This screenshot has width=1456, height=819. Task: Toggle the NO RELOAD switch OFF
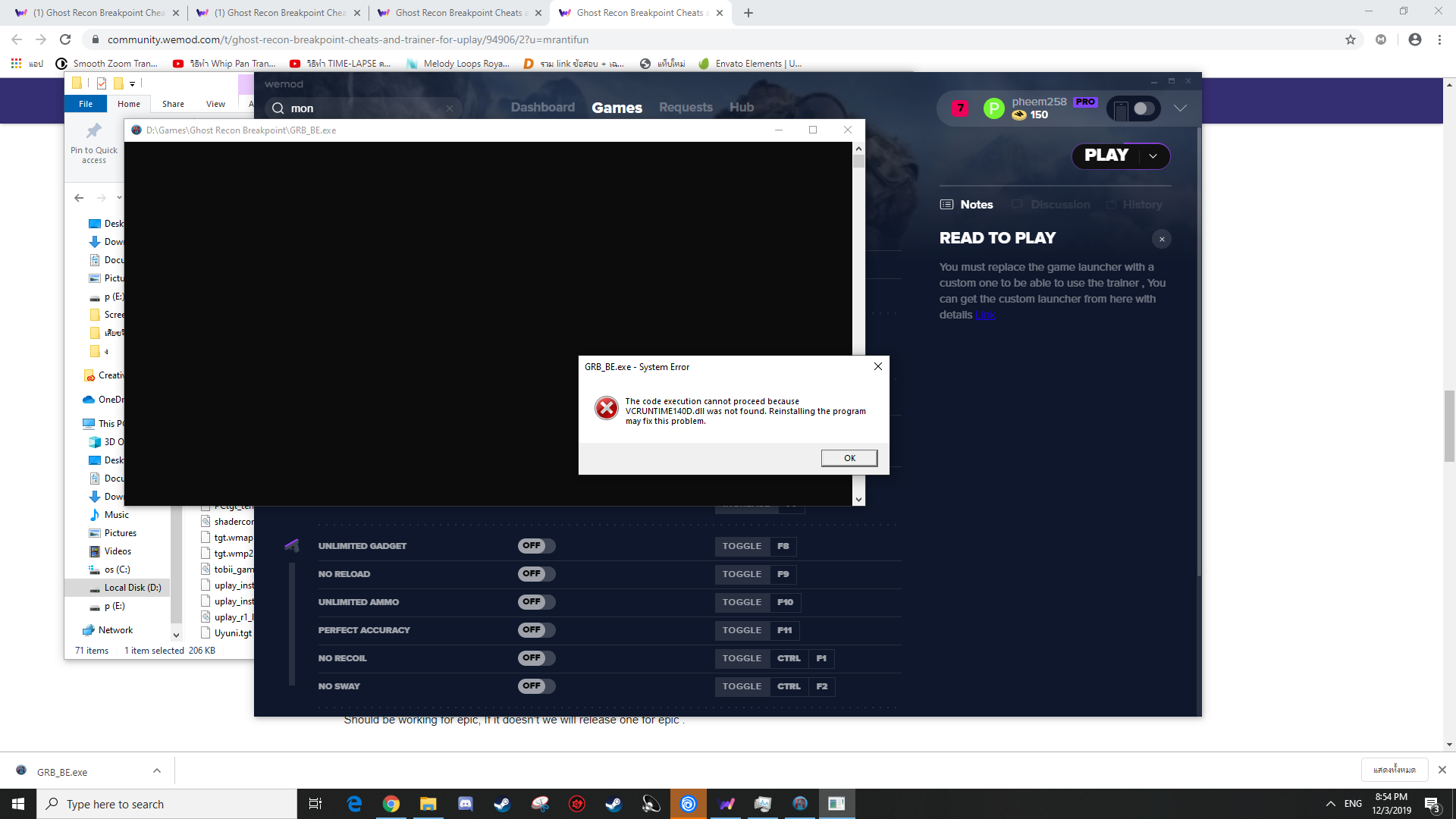(532, 573)
